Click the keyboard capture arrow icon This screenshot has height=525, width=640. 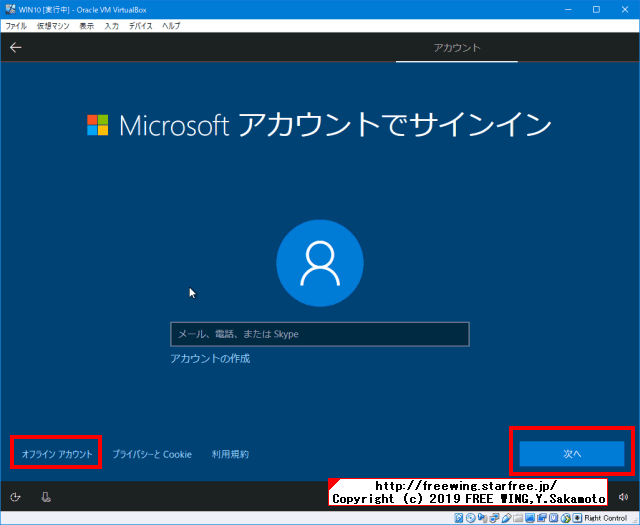[577, 518]
